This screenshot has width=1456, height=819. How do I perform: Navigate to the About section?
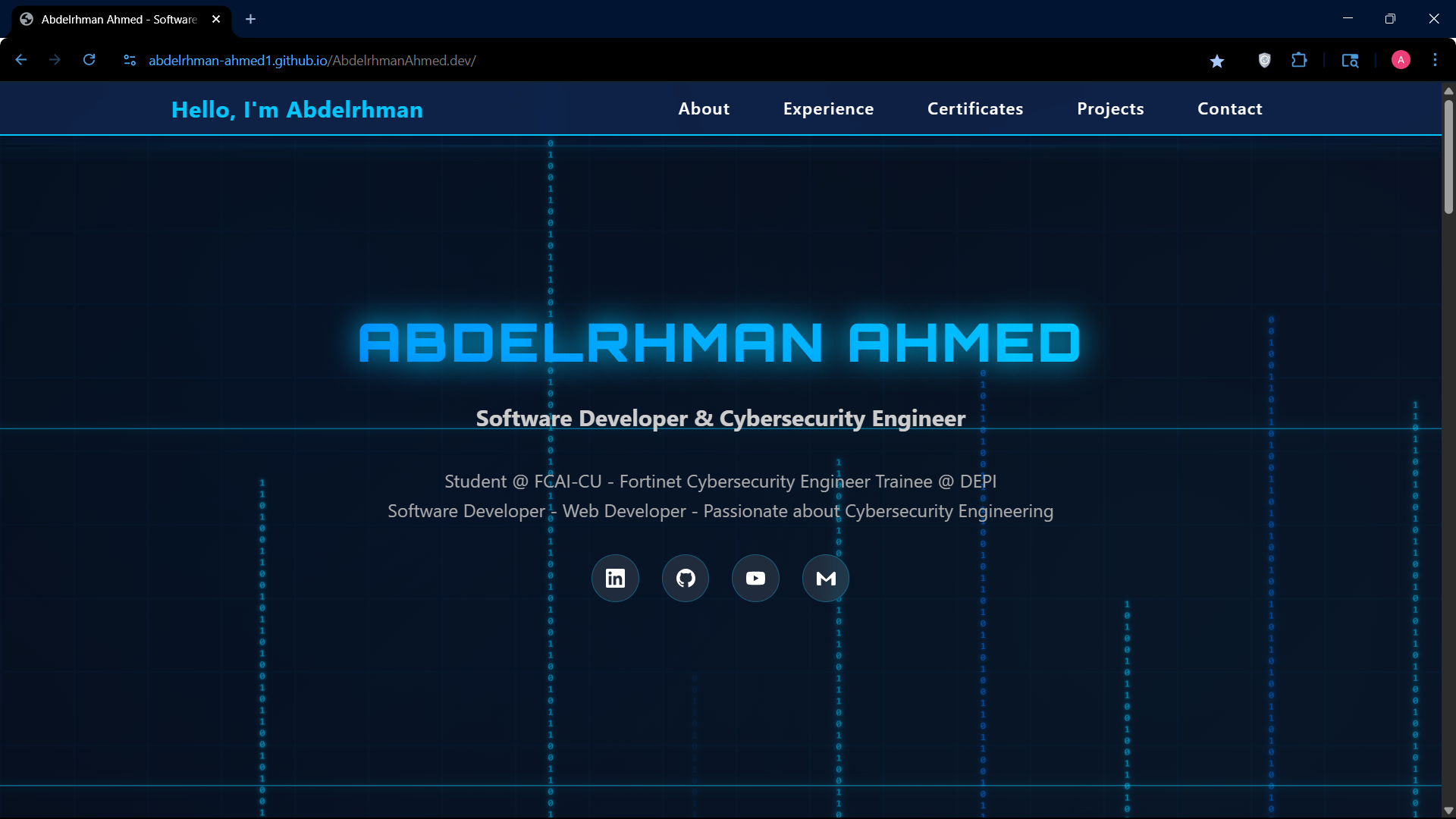pos(704,109)
